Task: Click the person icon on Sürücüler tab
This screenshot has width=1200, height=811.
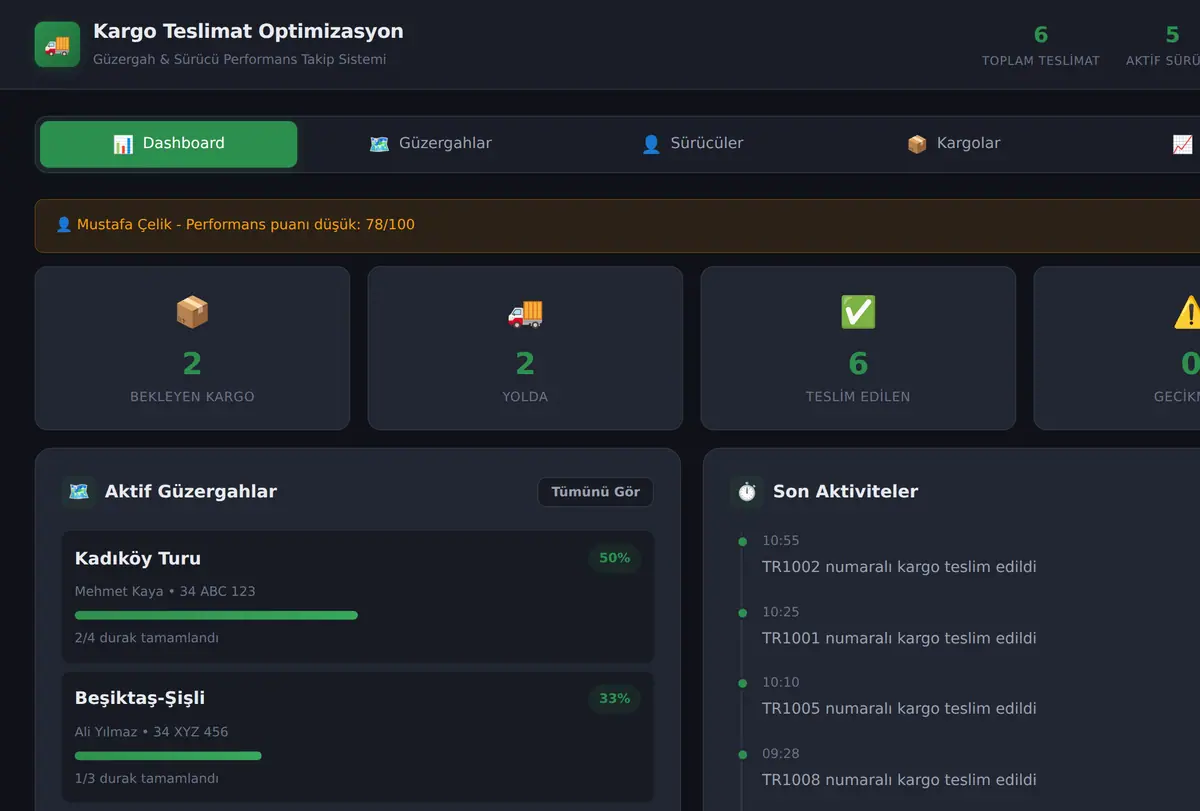Action: click(651, 144)
